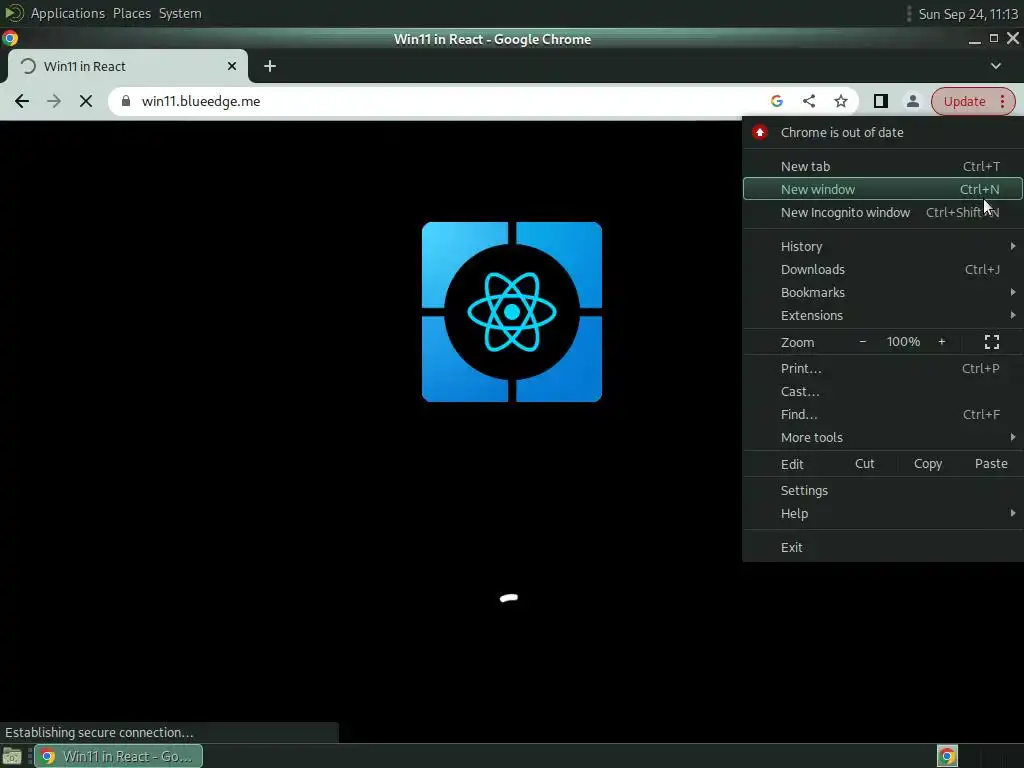
Task: Open a new tab with plus button
Action: coord(270,66)
